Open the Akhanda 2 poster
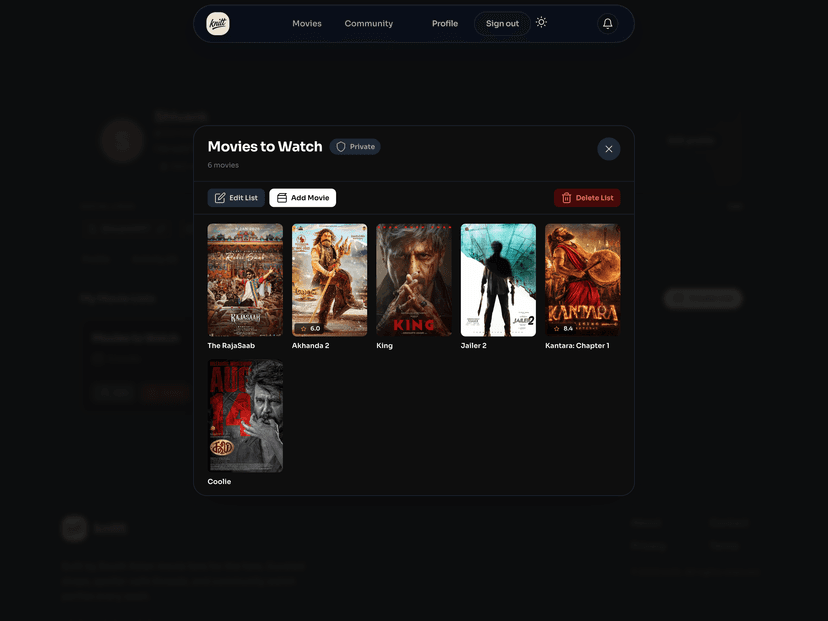Screen dimensions: 828x621 pos(329,275)
